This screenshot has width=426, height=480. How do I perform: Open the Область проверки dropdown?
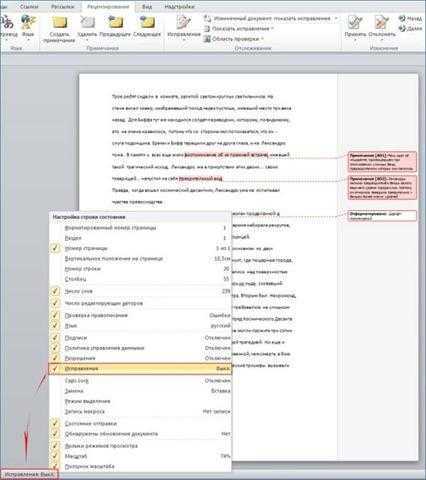(x=234, y=39)
